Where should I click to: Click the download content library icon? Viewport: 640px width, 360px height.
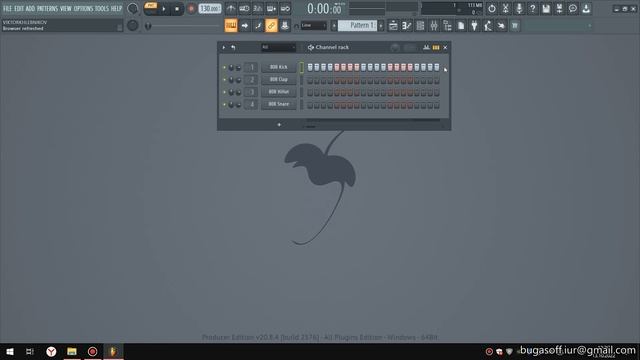point(586,9)
